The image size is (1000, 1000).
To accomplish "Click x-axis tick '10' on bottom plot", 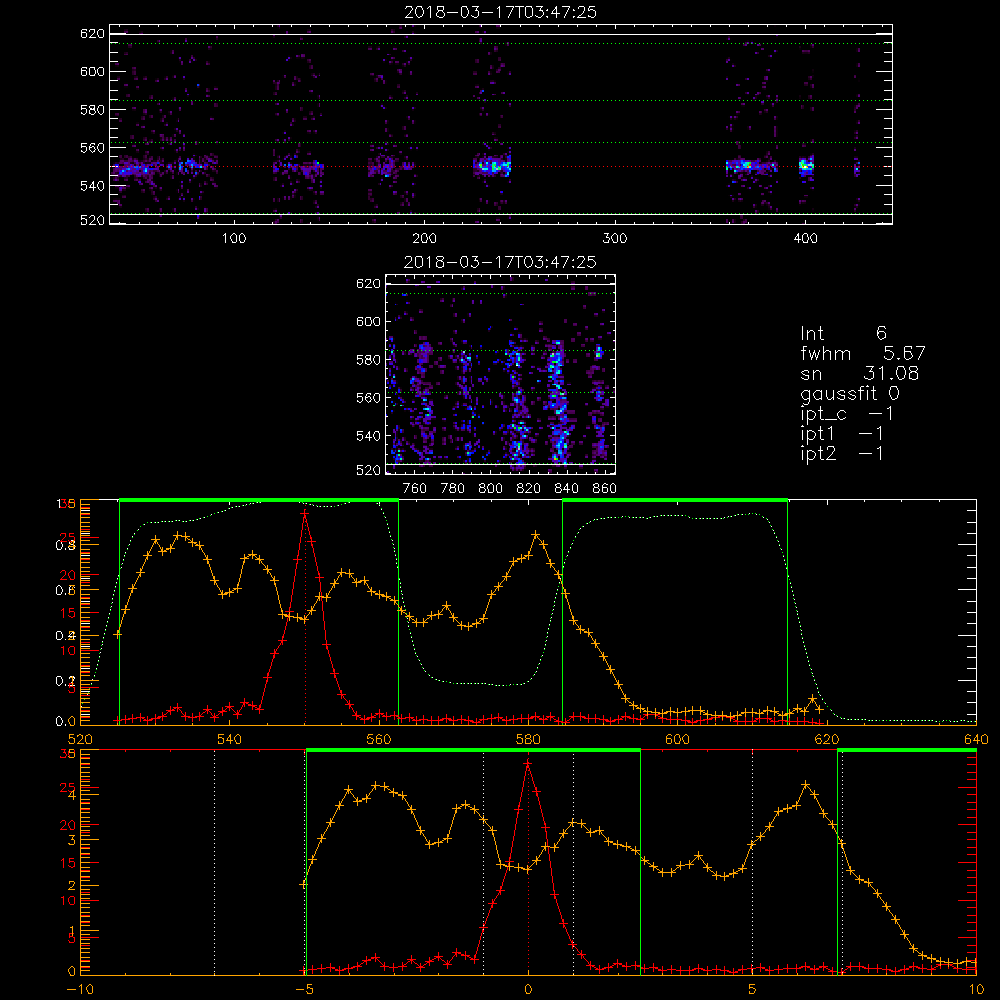I will pos(976,990).
